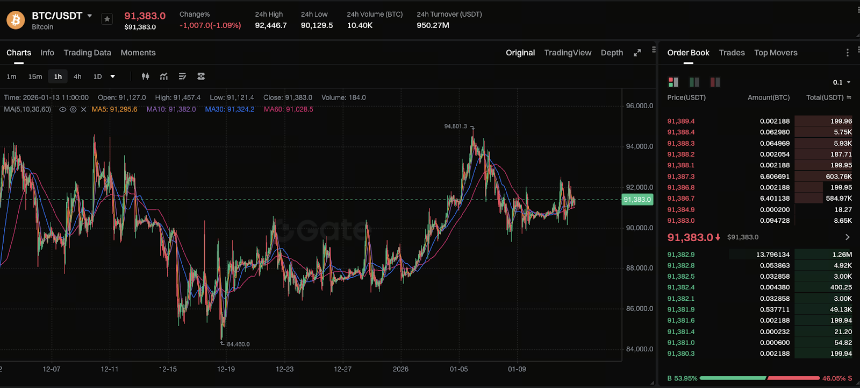The height and width of the screenshot is (388, 860).
Task: Open the Top Movers tab
Action: pos(776,53)
